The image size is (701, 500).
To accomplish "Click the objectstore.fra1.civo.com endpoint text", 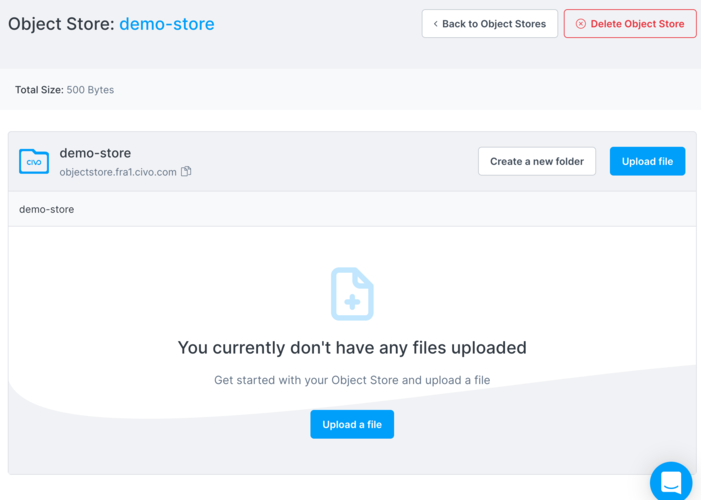I will point(118,172).
